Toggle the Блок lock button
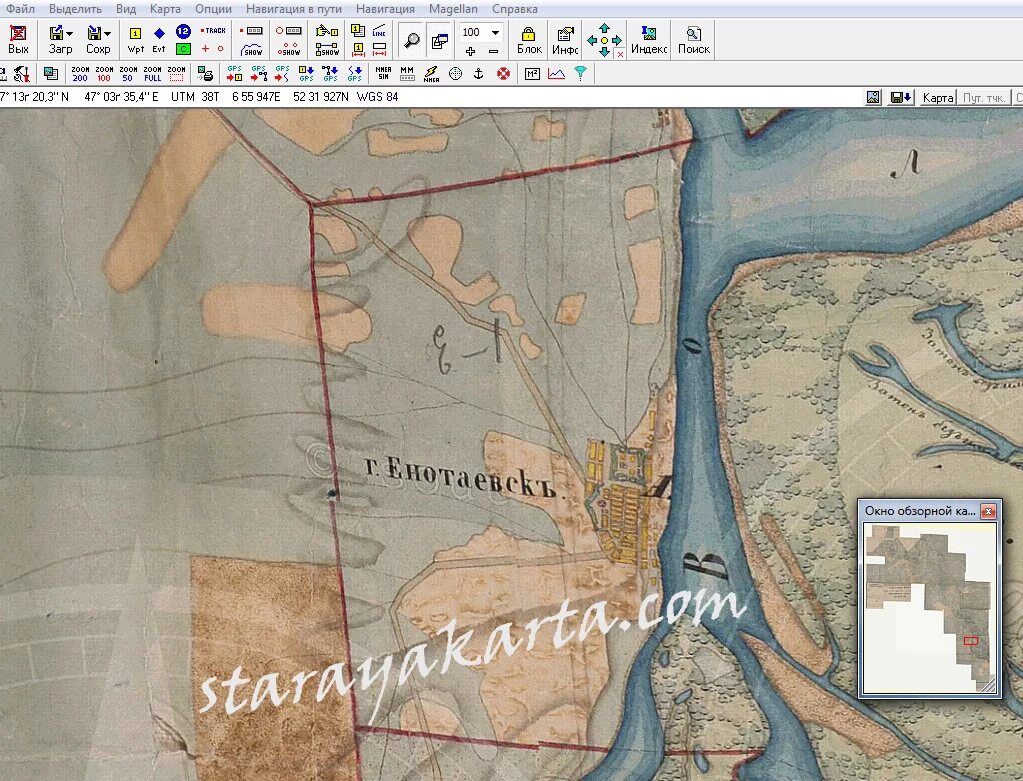 point(529,40)
